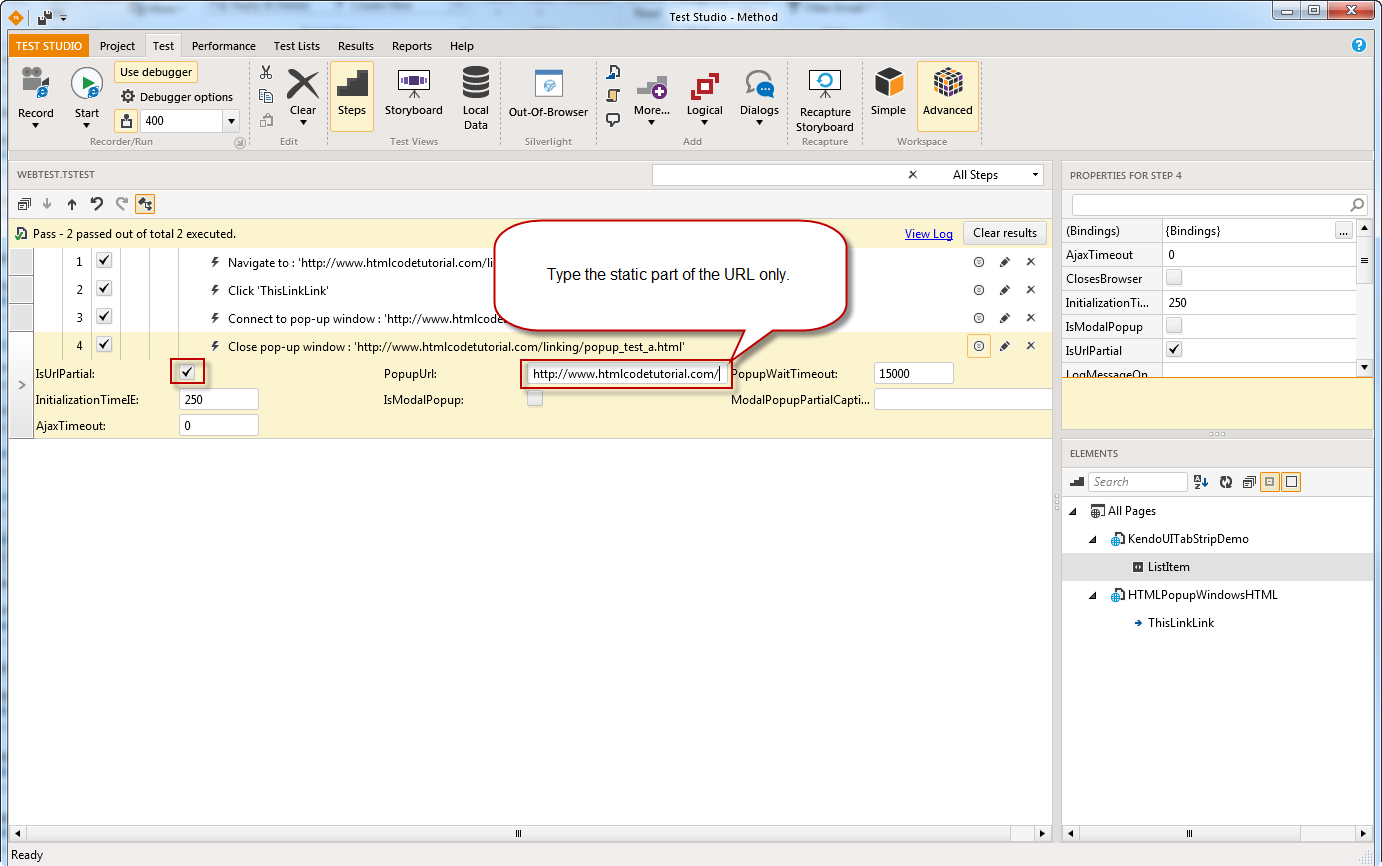Open the Help tab
Viewport: 1382px width, 866px height.
click(462, 46)
